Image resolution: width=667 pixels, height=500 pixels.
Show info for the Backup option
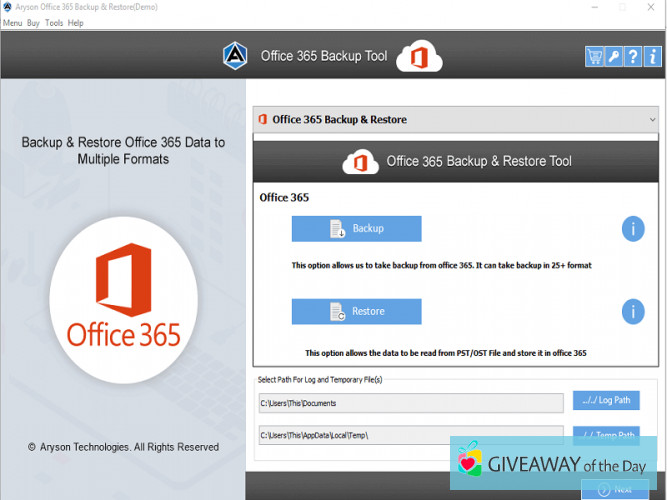(x=632, y=229)
